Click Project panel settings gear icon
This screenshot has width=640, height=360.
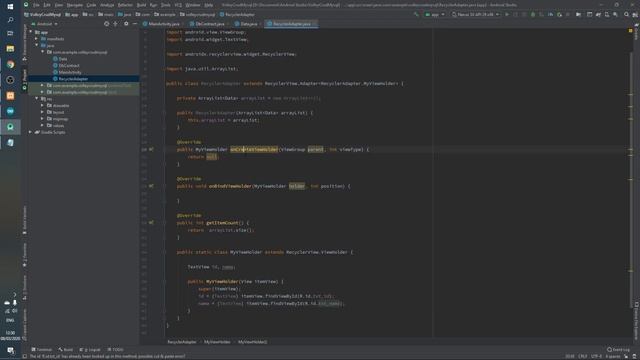[x=126, y=24]
